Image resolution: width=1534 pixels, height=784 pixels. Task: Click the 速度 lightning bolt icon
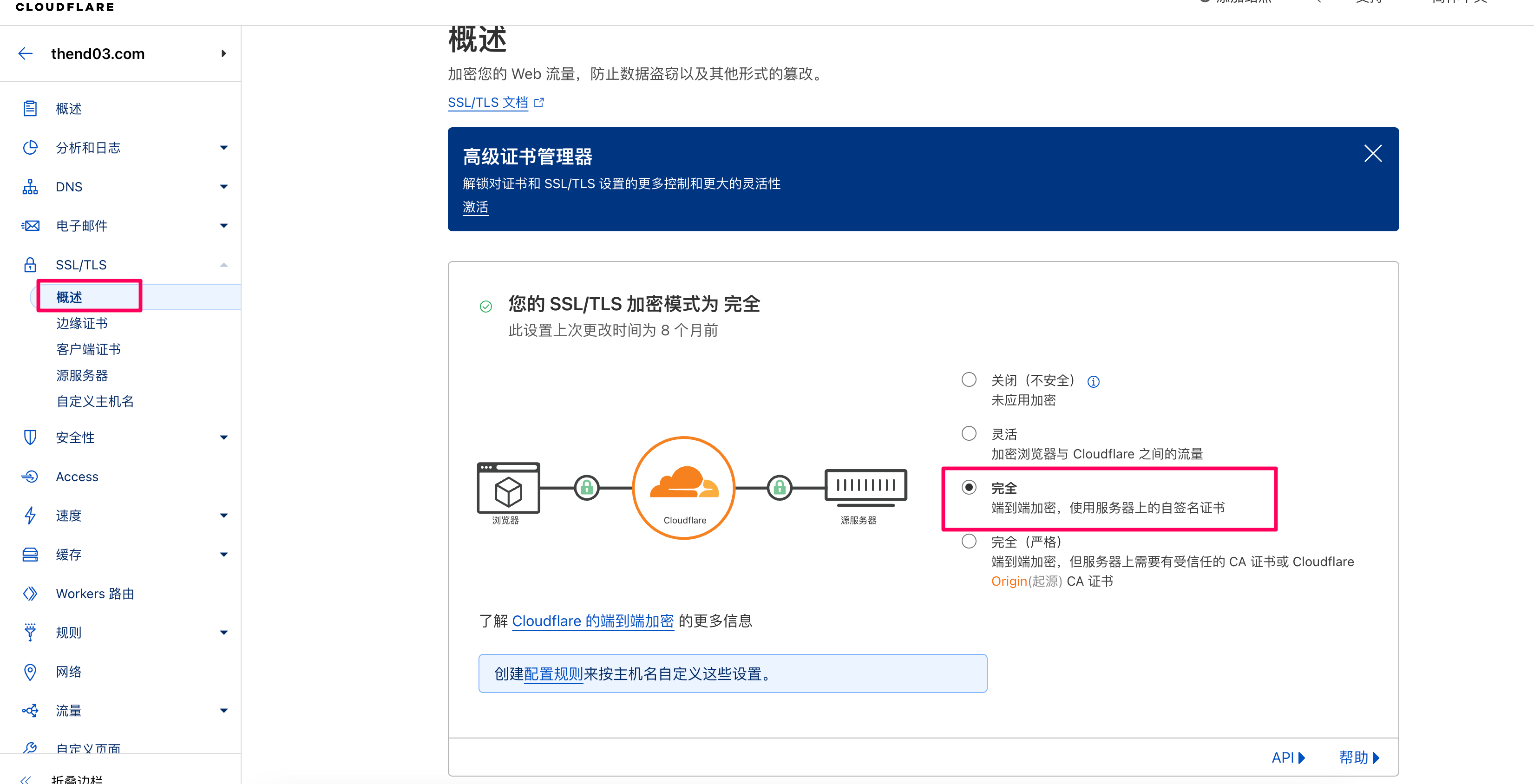coord(30,516)
